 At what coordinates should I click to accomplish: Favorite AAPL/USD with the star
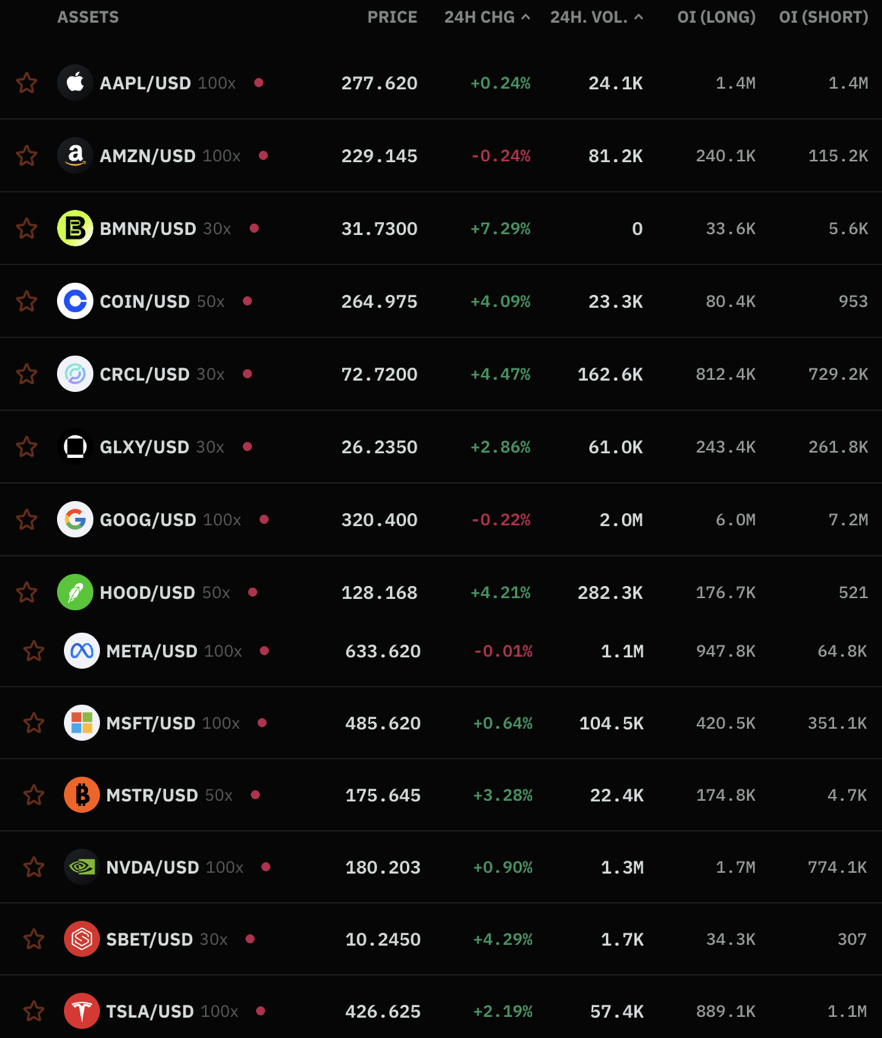coord(27,83)
